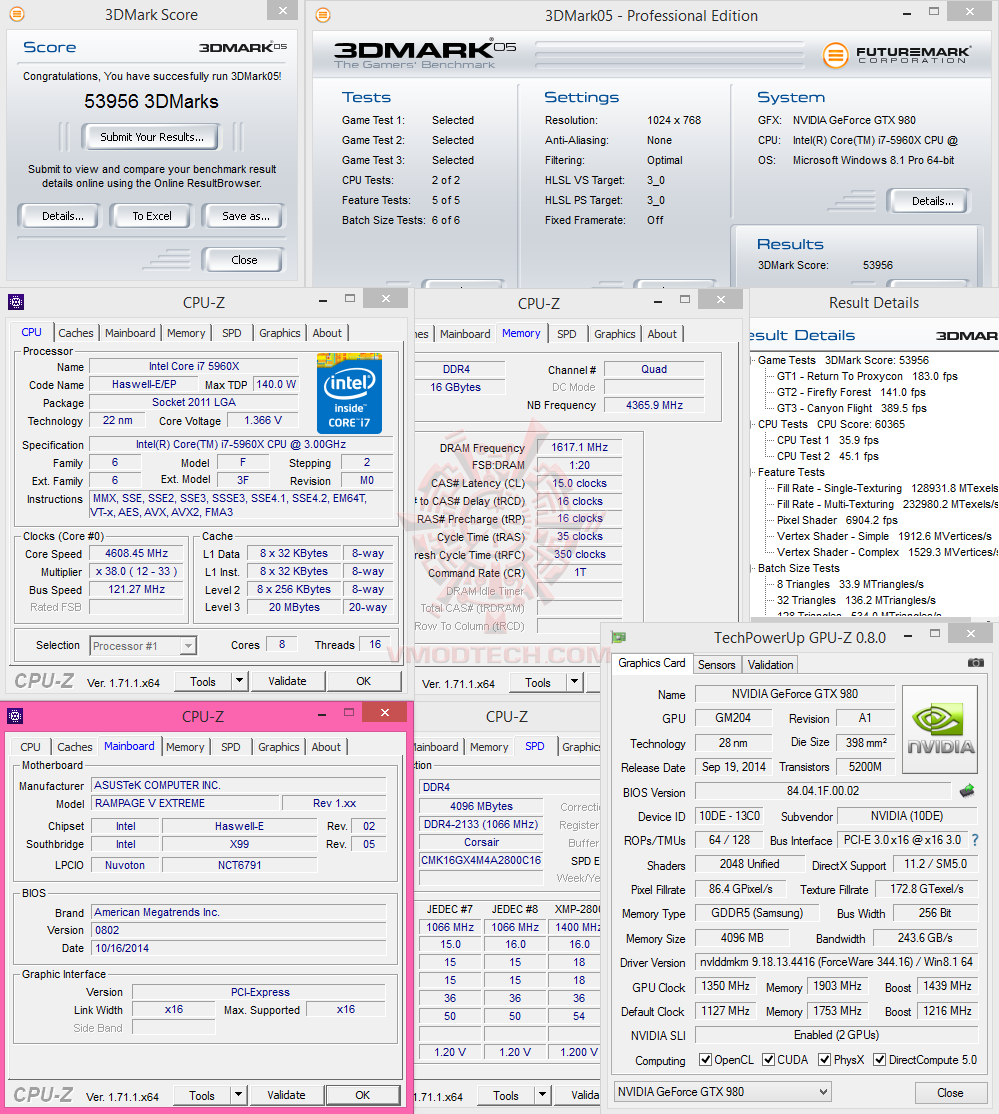Select the GT2 - Firefly Forest result row
Screen dimensions: 999x1114
click(851, 392)
